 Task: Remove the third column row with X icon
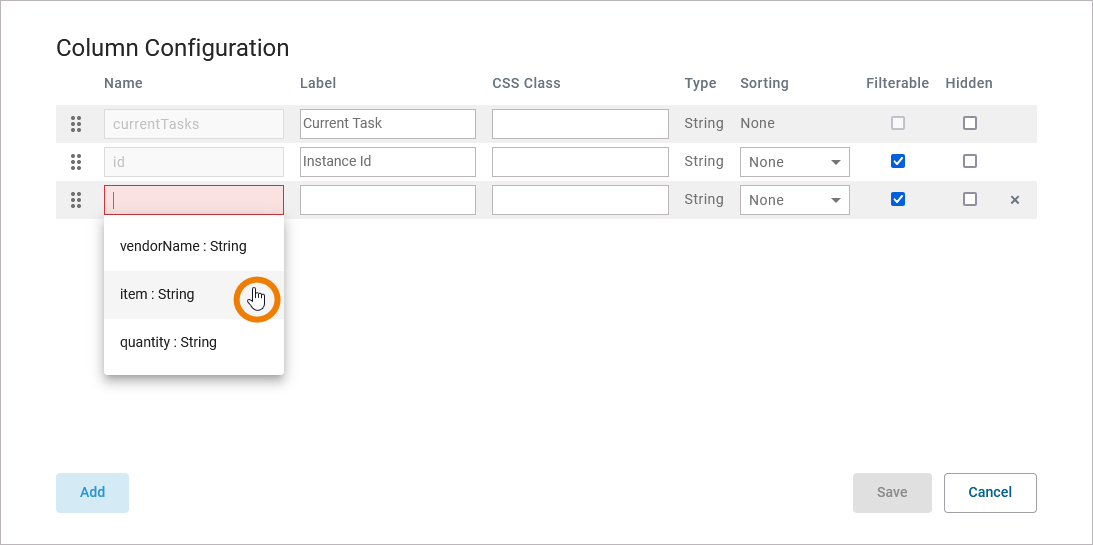pyautogui.click(x=1015, y=200)
